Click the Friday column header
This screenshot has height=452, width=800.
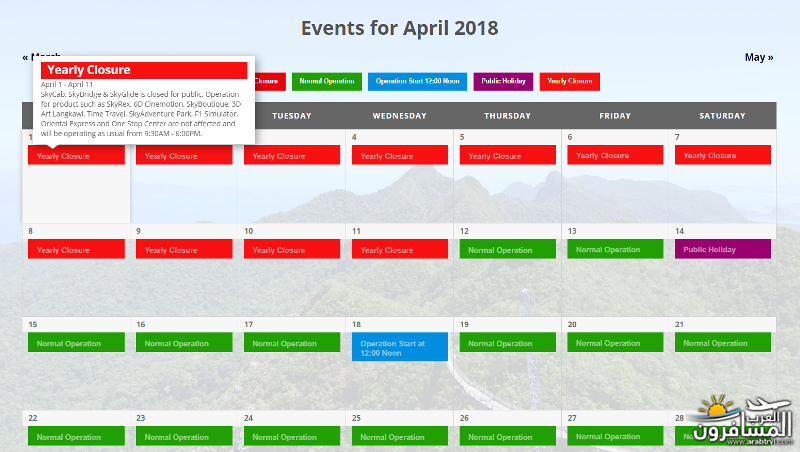[x=615, y=116]
